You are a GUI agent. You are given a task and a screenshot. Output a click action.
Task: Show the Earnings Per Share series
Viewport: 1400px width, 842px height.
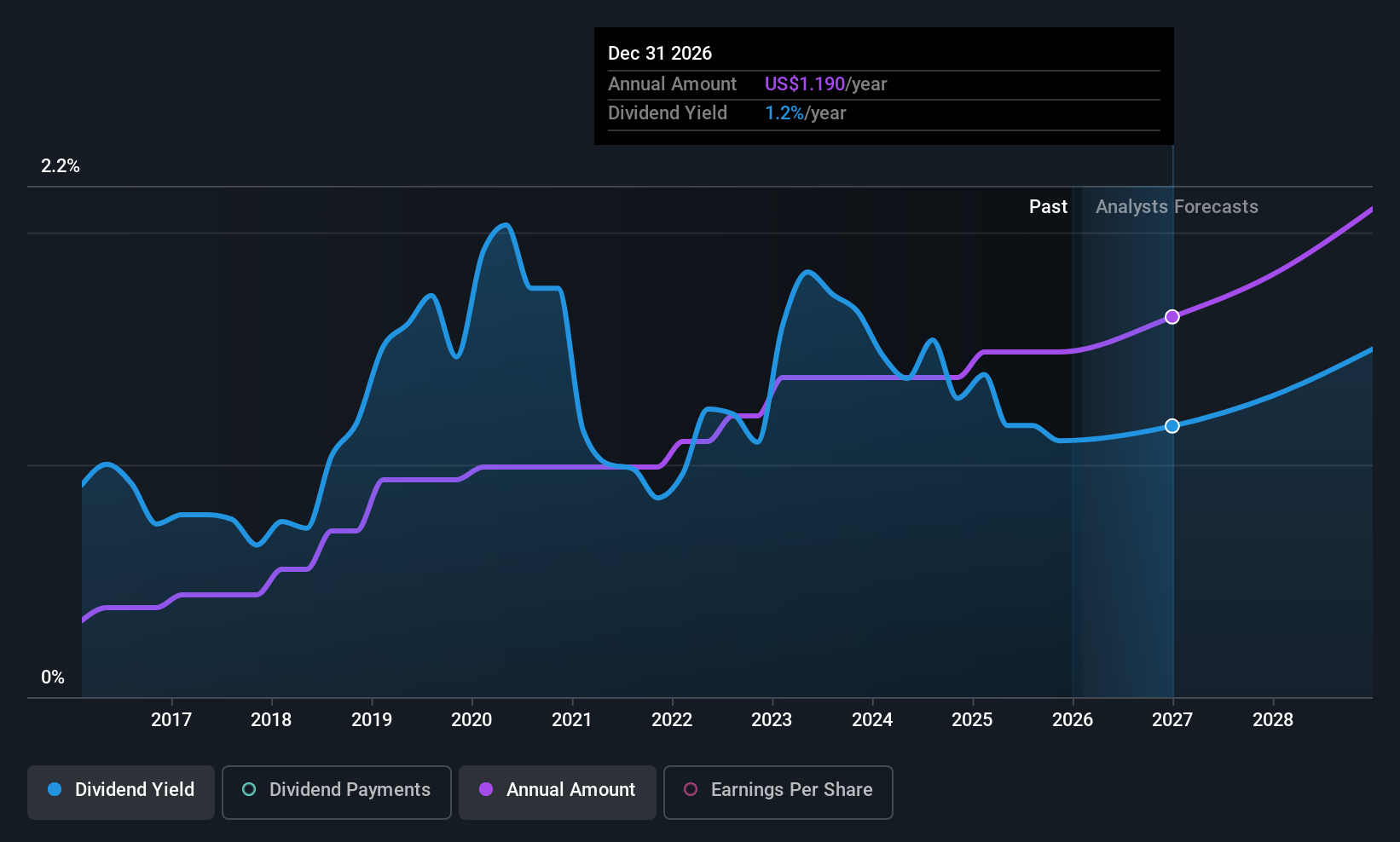(x=778, y=792)
